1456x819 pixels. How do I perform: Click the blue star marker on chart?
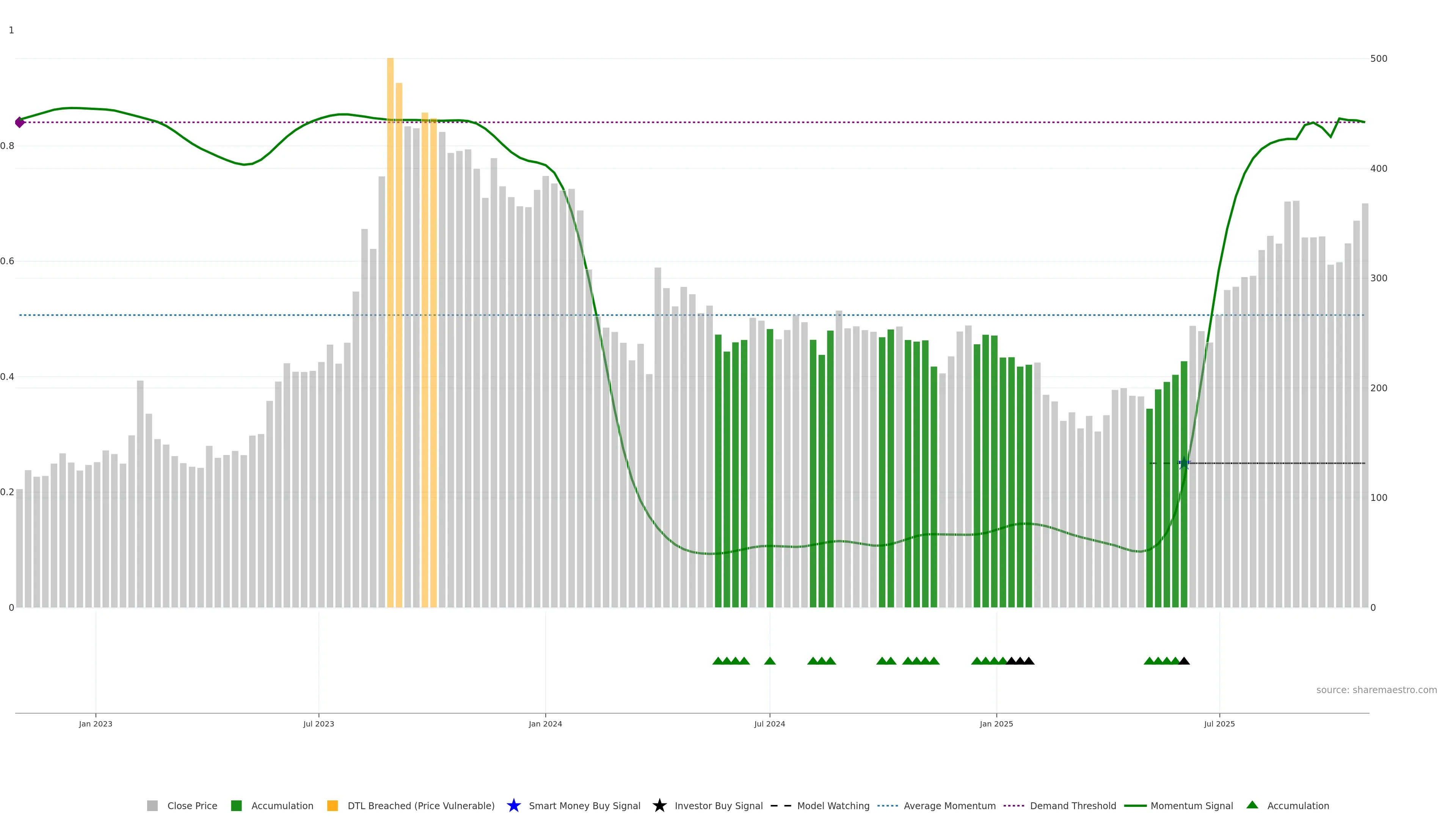pos(1184,463)
